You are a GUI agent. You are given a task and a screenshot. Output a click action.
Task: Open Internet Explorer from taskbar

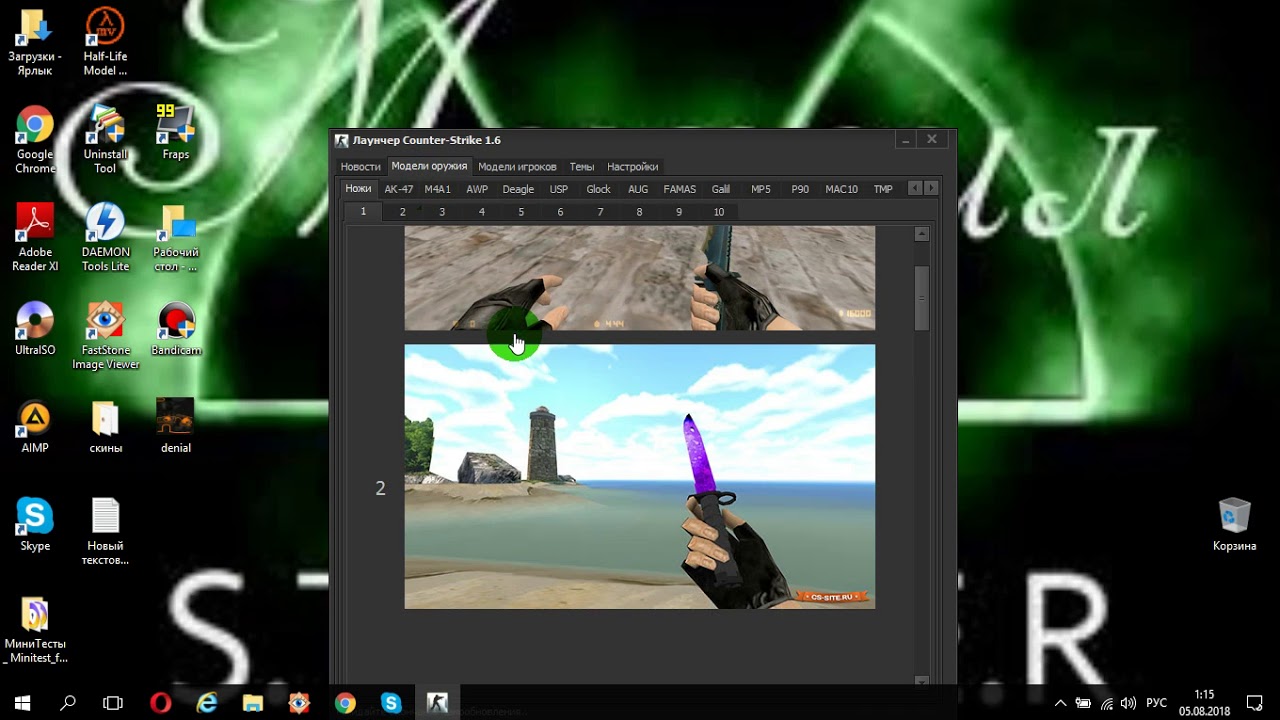[x=206, y=703]
